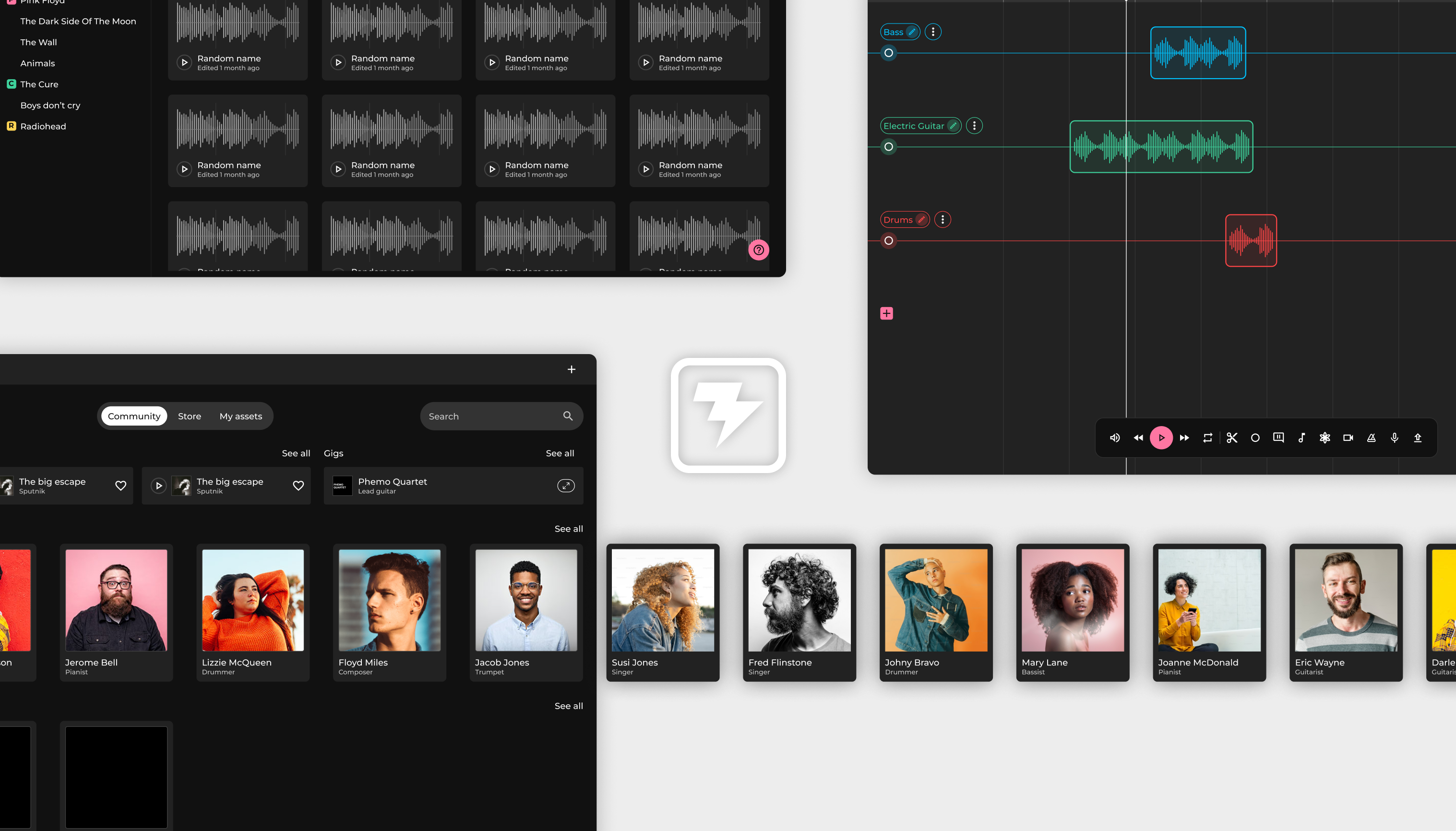Click the circle knob on the Drums track line
Screen dimensions: 1456x831
889,241
